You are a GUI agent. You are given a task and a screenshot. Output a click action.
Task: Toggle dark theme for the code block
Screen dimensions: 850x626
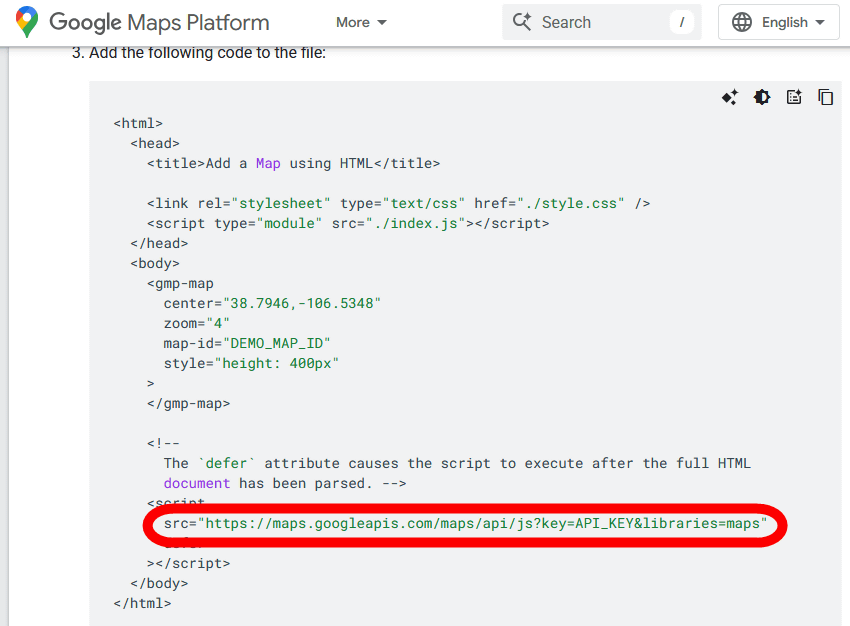coord(762,97)
